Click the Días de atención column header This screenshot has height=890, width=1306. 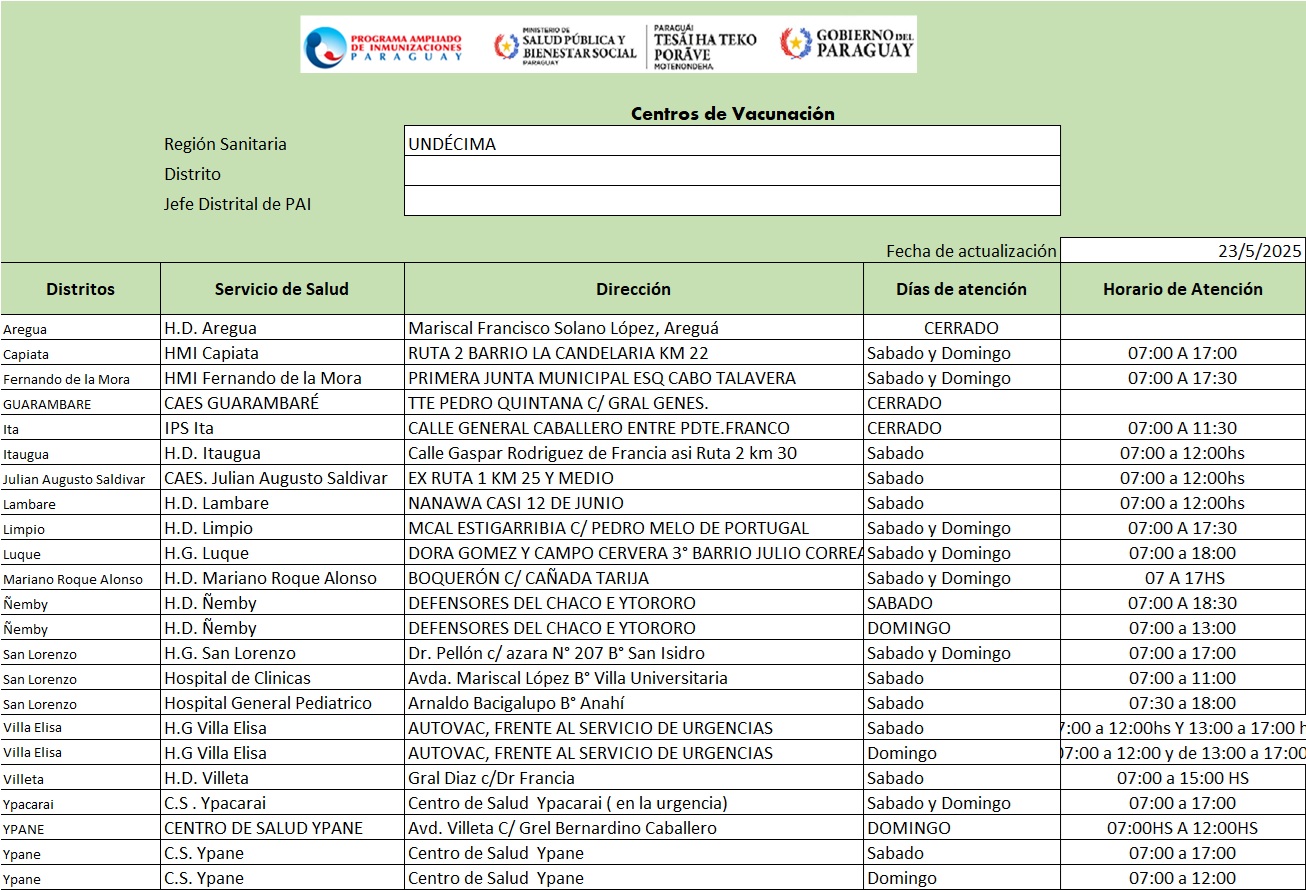tap(962, 289)
